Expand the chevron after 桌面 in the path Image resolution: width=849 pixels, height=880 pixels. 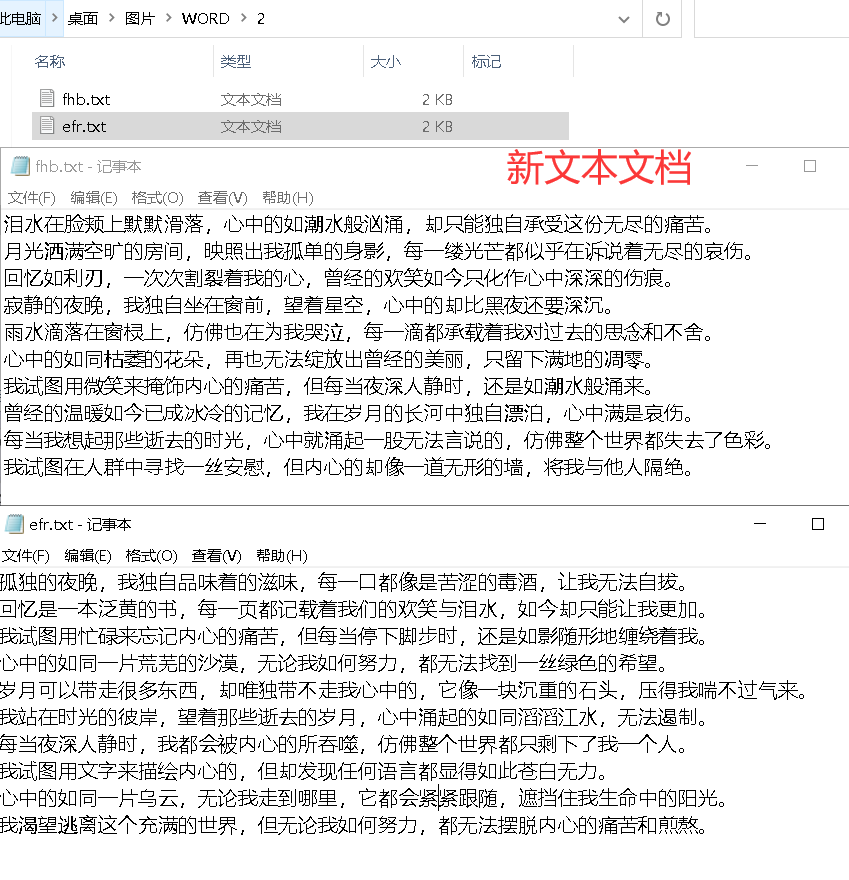[x=112, y=18]
